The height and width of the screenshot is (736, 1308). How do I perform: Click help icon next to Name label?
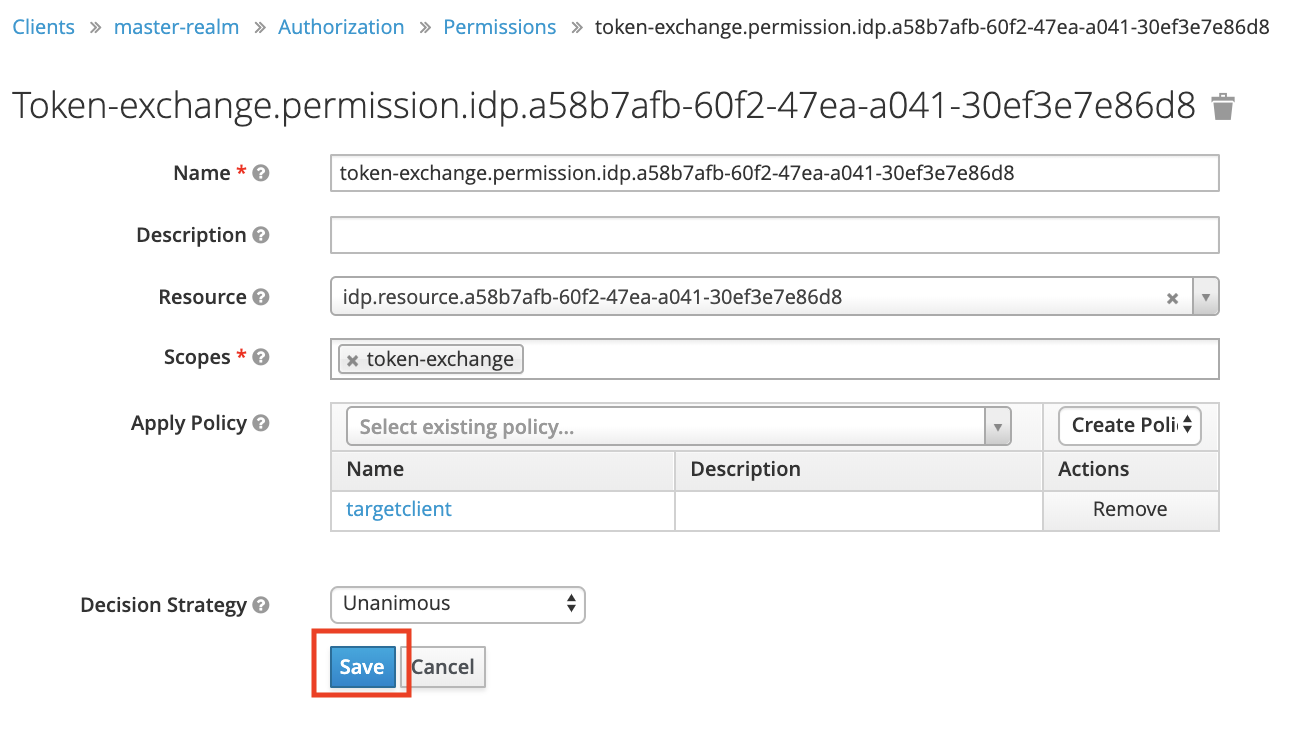point(261,173)
